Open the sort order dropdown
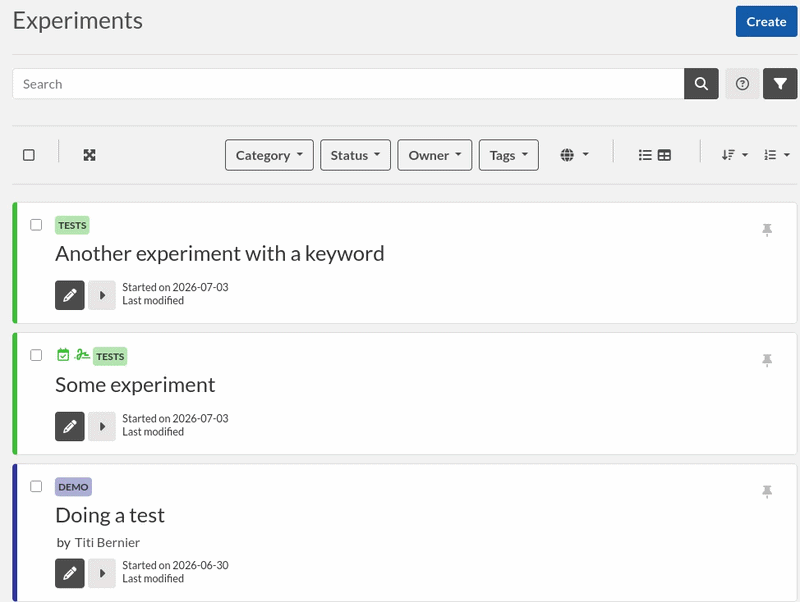 tap(735, 155)
